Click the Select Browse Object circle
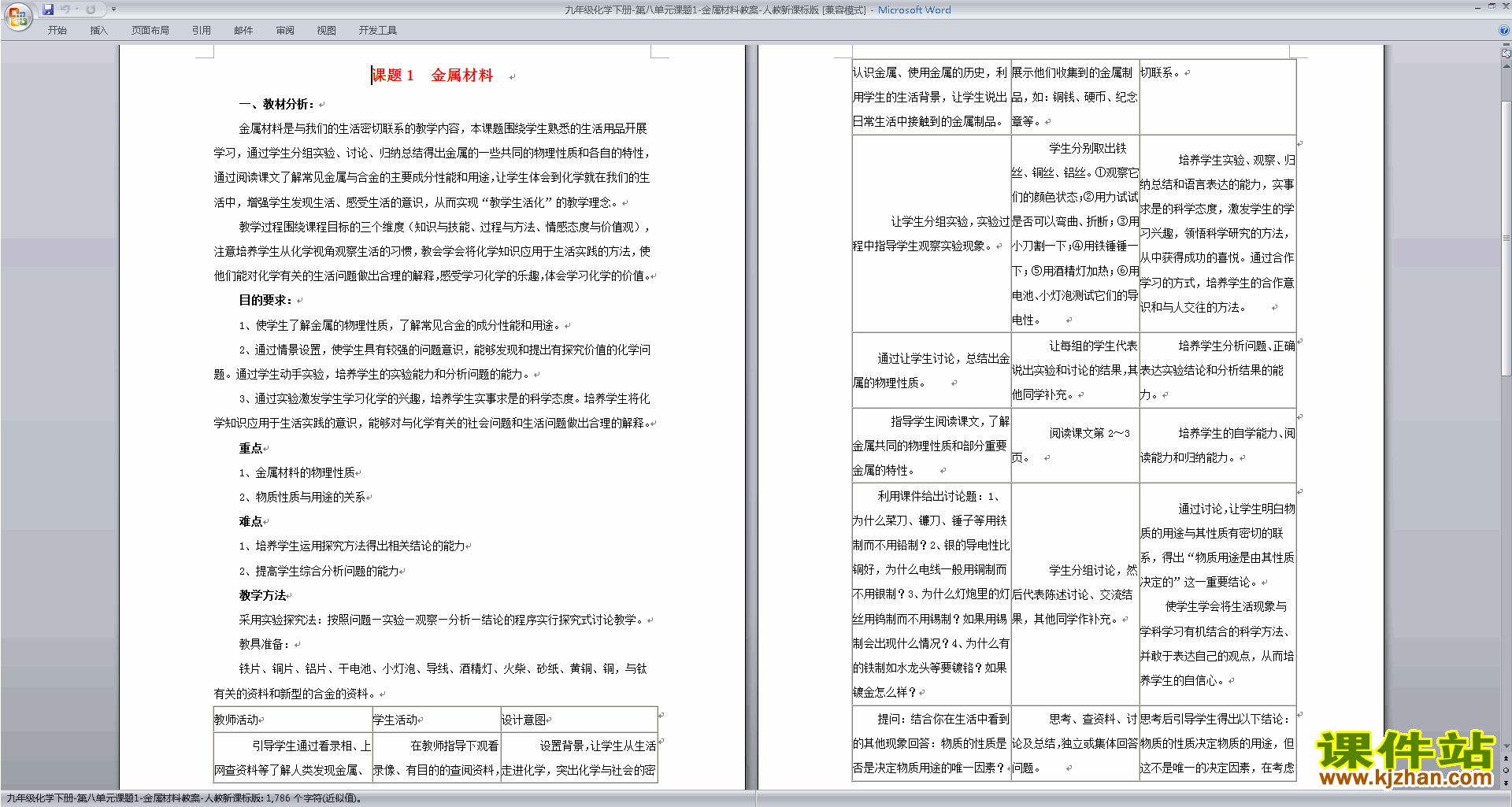This screenshot has height=807, width=1512. click(1506, 771)
